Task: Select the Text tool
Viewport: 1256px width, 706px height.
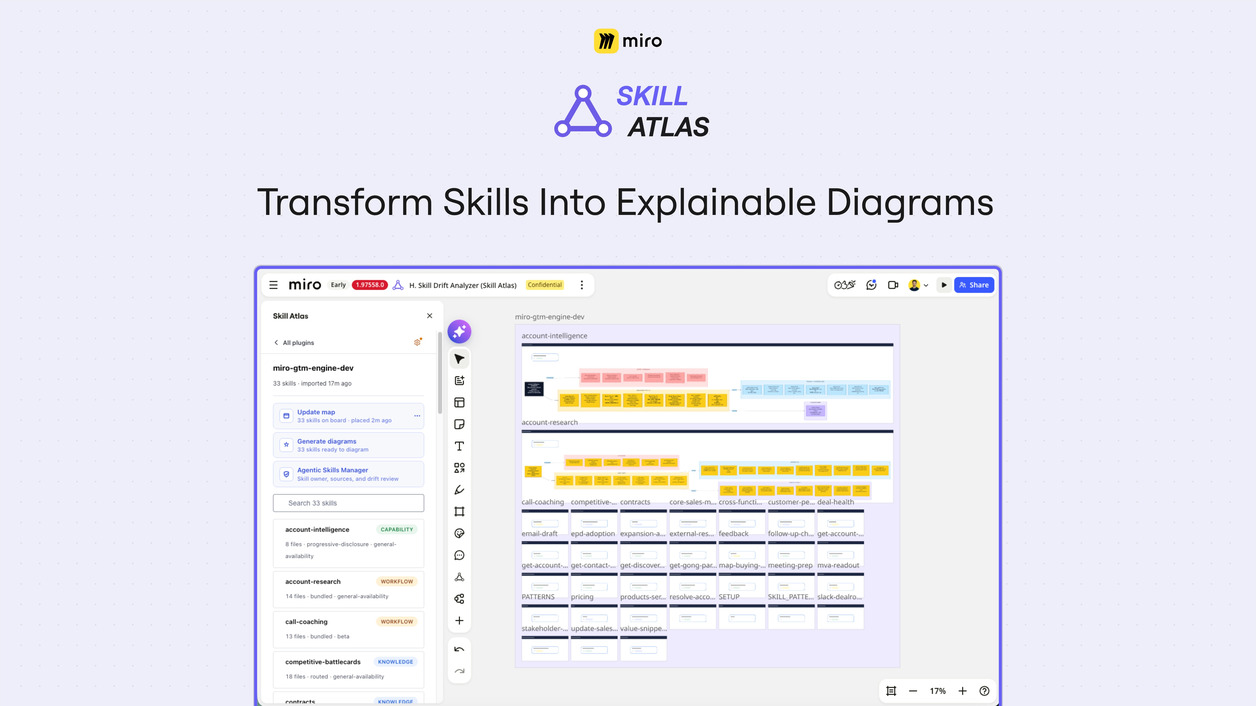Action: [x=459, y=446]
